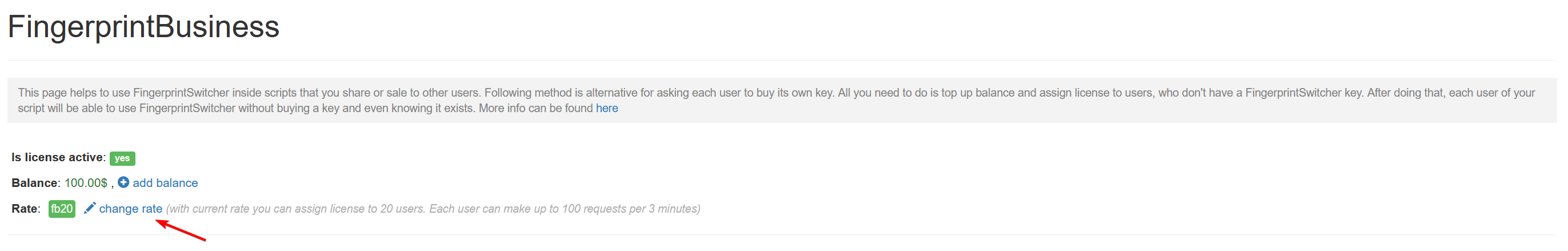Viewport: 1568px width, 251px height.
Task: Open the 'here' more info link
Action: (606, 109)
